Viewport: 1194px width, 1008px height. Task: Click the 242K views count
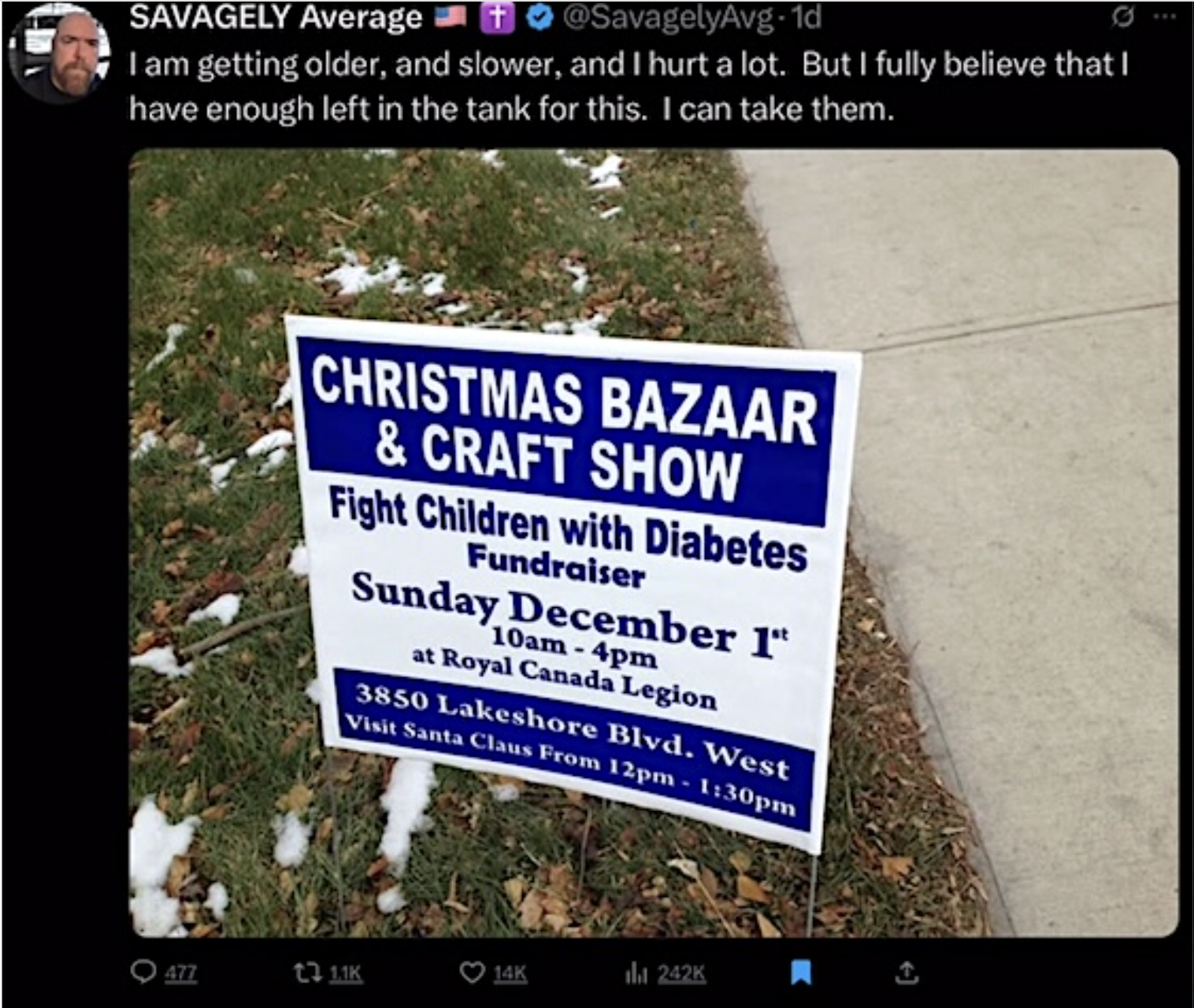pos(681,974)
